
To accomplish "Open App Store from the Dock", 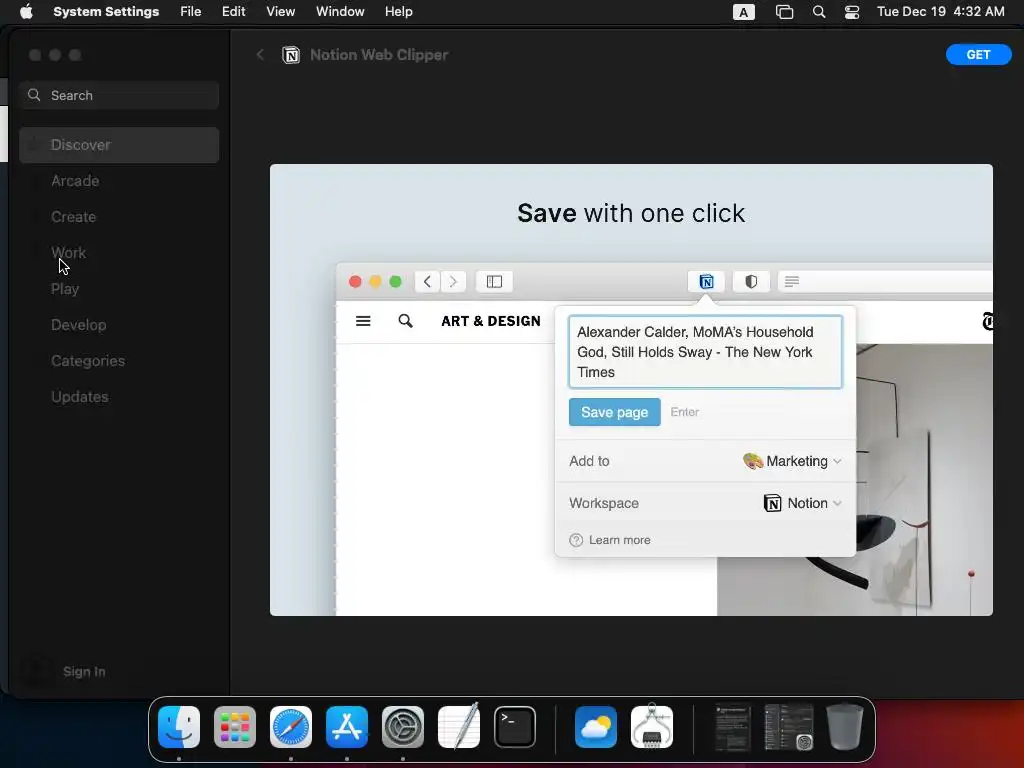I will point(347,727).
